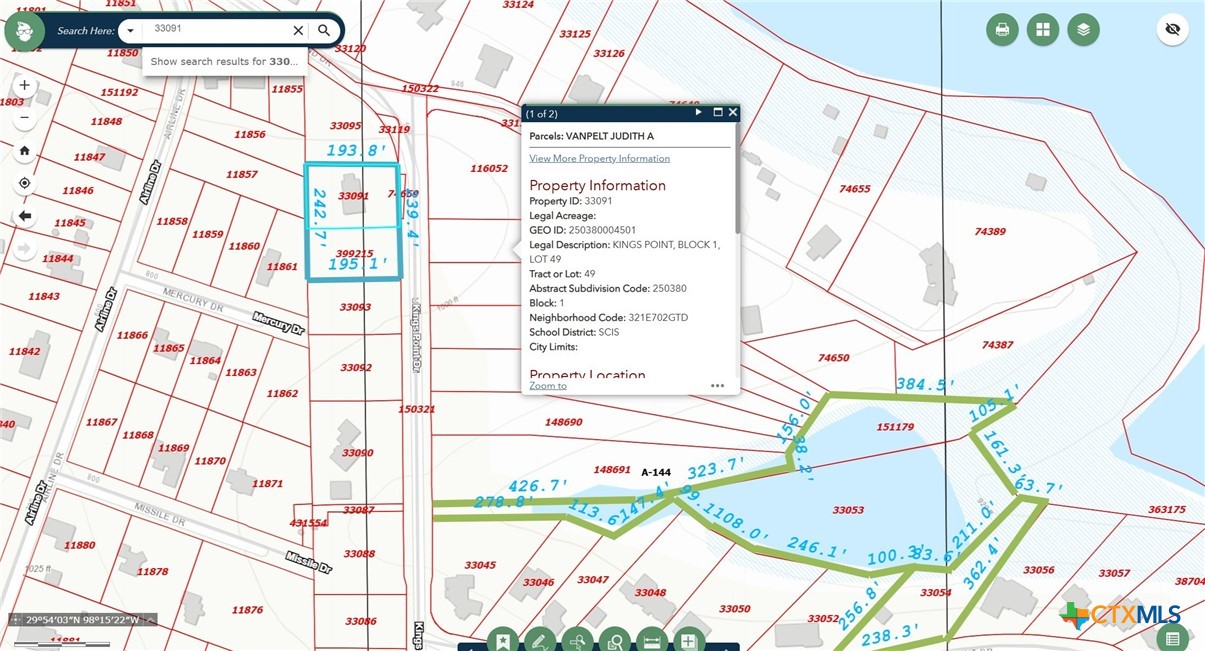Viewport: 1205px width, 651px height.
Task: Maximize the parcel info popup
Action: point(718,113)
